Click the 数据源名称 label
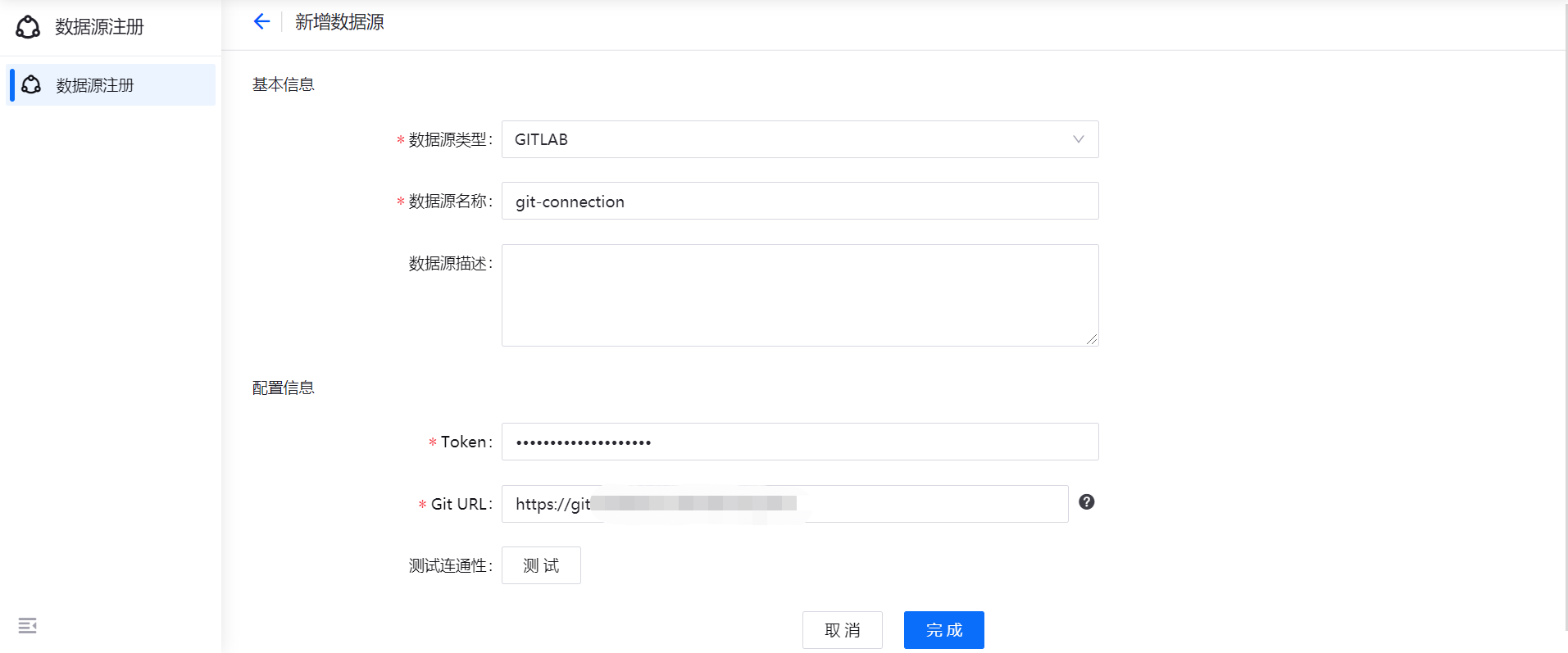This screenshot has height=653, width=1568. point(450,202)
